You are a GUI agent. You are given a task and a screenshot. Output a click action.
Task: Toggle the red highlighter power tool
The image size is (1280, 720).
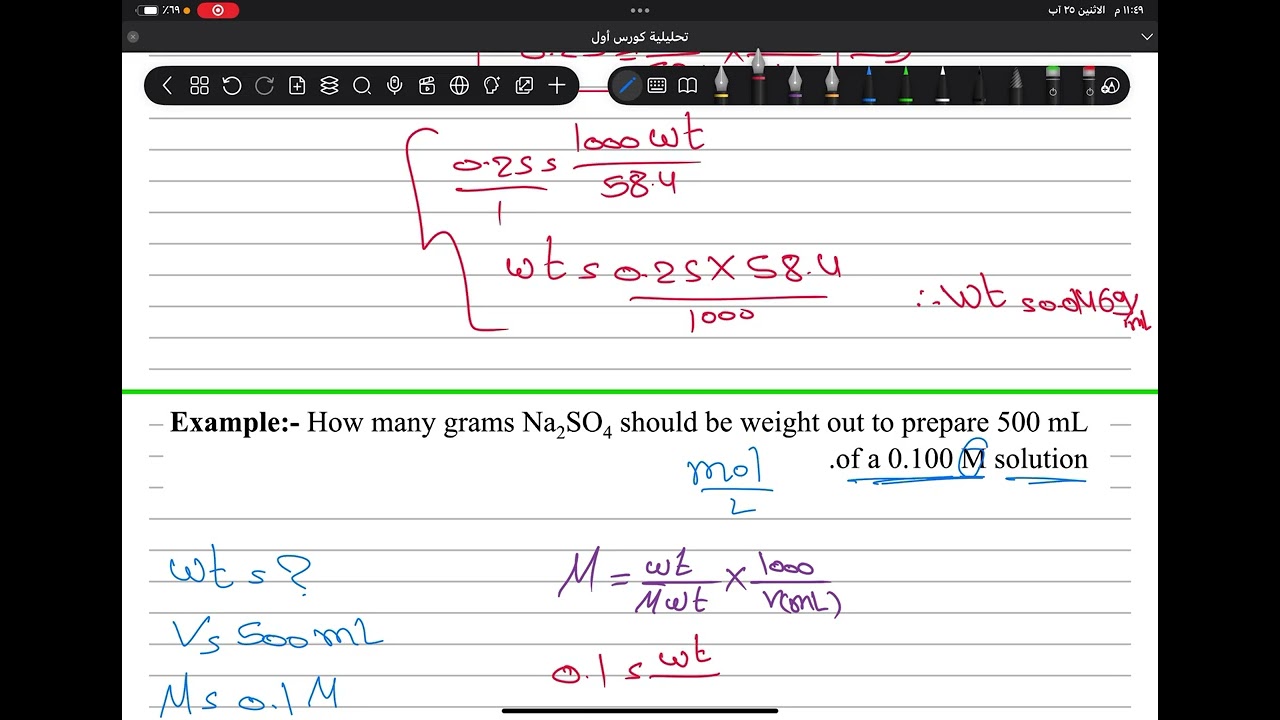pyautogui.click(x=1089, y=84)
